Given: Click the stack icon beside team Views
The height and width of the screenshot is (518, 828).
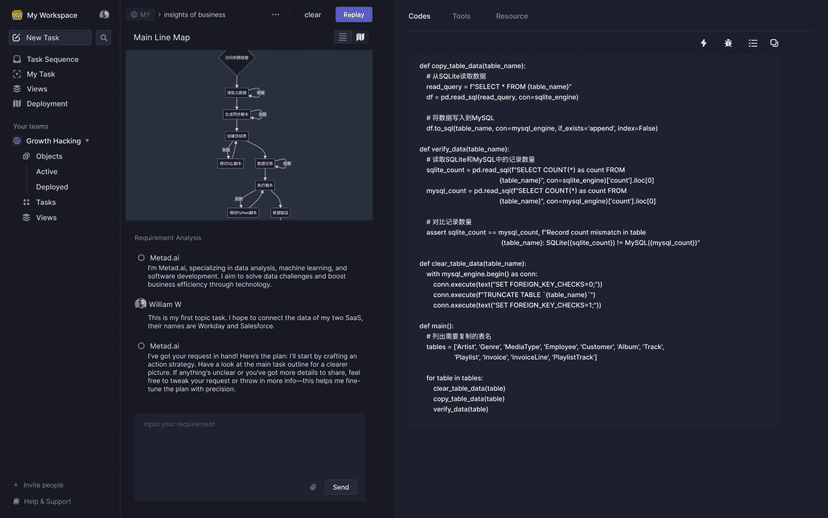Looking at the screenshot, I should click(26, 218).
